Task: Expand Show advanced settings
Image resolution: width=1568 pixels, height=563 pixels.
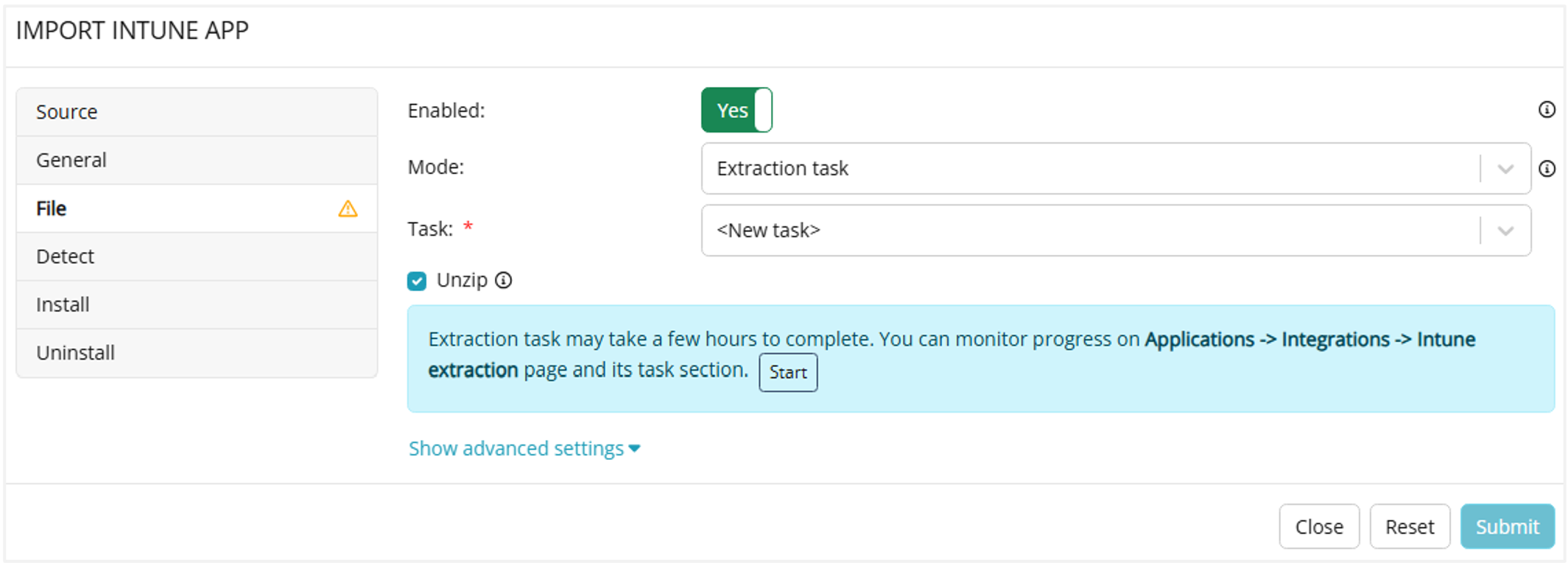Action: point(524,448)
